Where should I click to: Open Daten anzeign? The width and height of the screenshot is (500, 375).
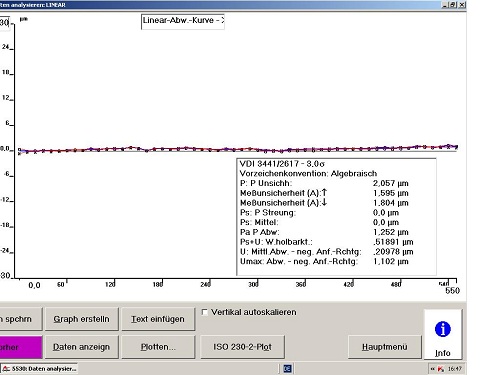click(x=81, y=347)
